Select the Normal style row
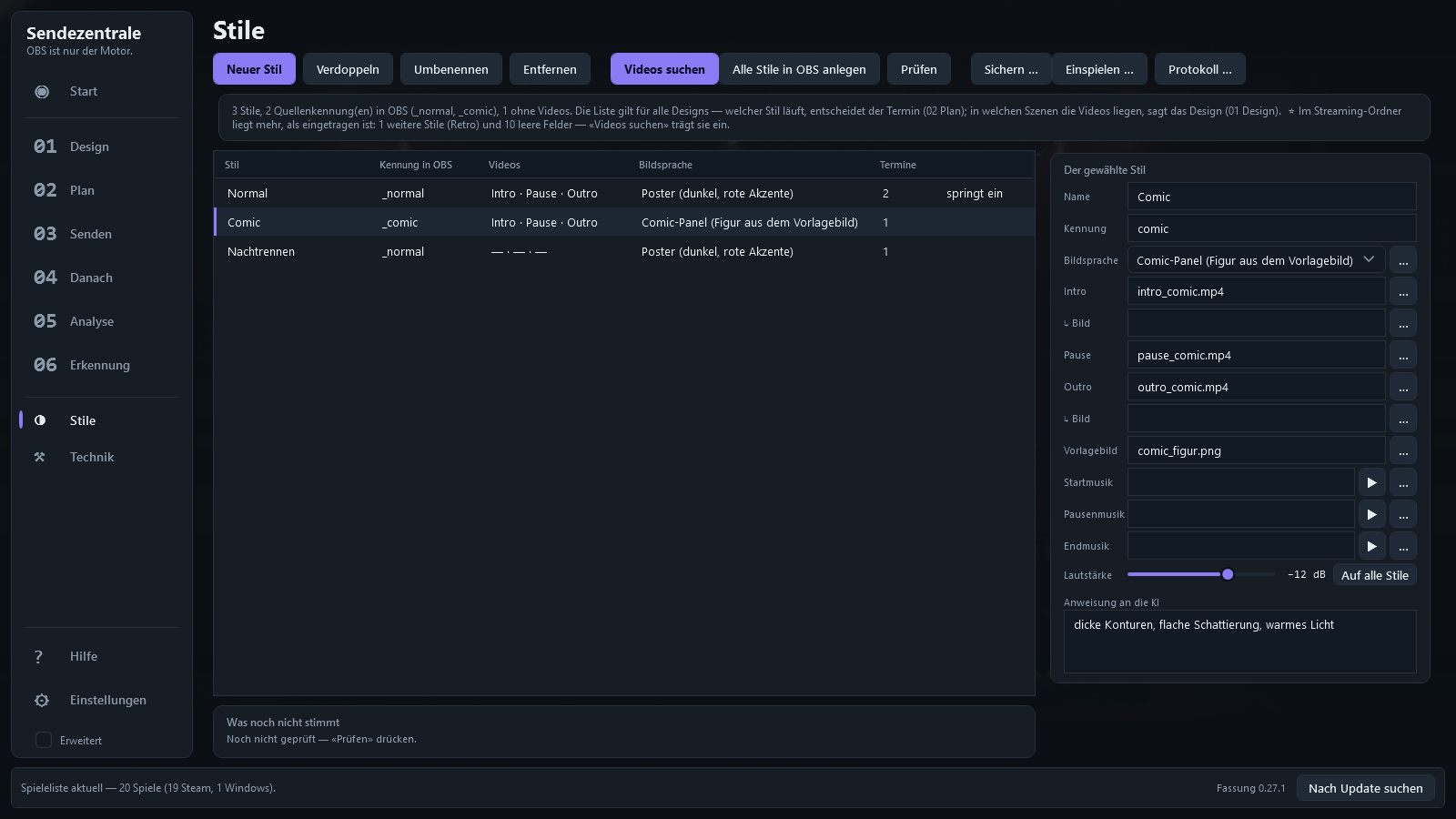This screenshot has height=819, width=1456. click(x=624, y=193)
